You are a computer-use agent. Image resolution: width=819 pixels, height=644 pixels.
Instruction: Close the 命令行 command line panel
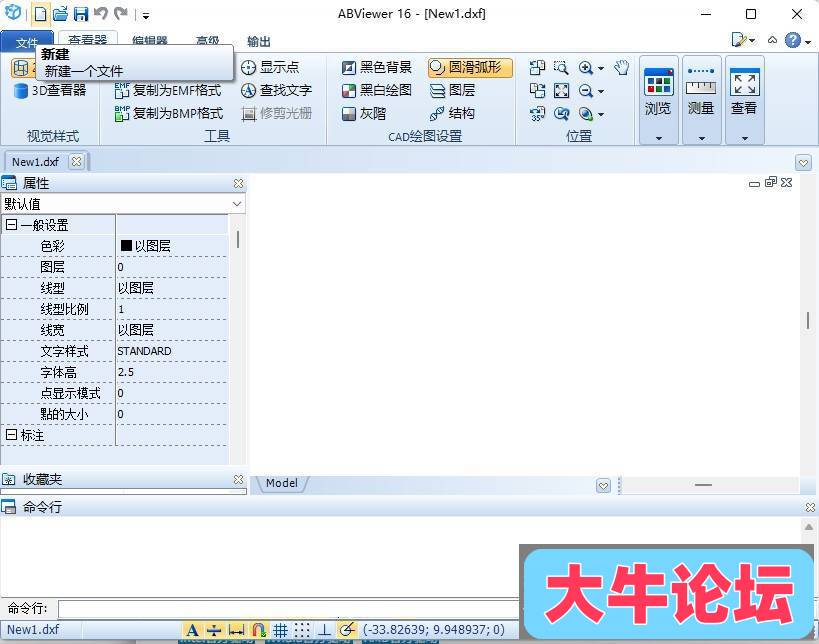pos(810,507)
